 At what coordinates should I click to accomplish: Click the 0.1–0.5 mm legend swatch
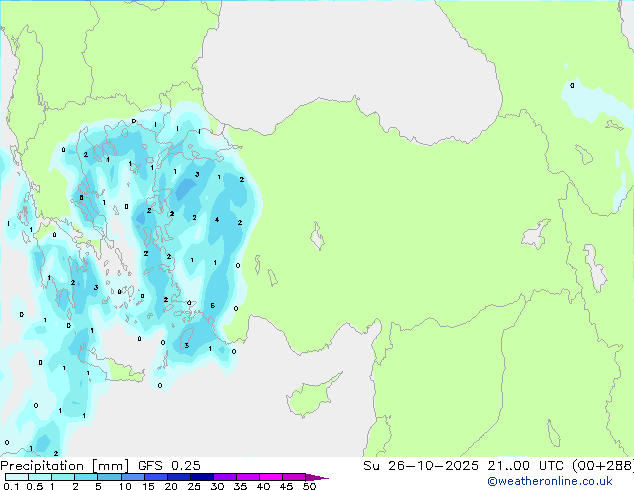pyautogui.click(x=17, y=477)
